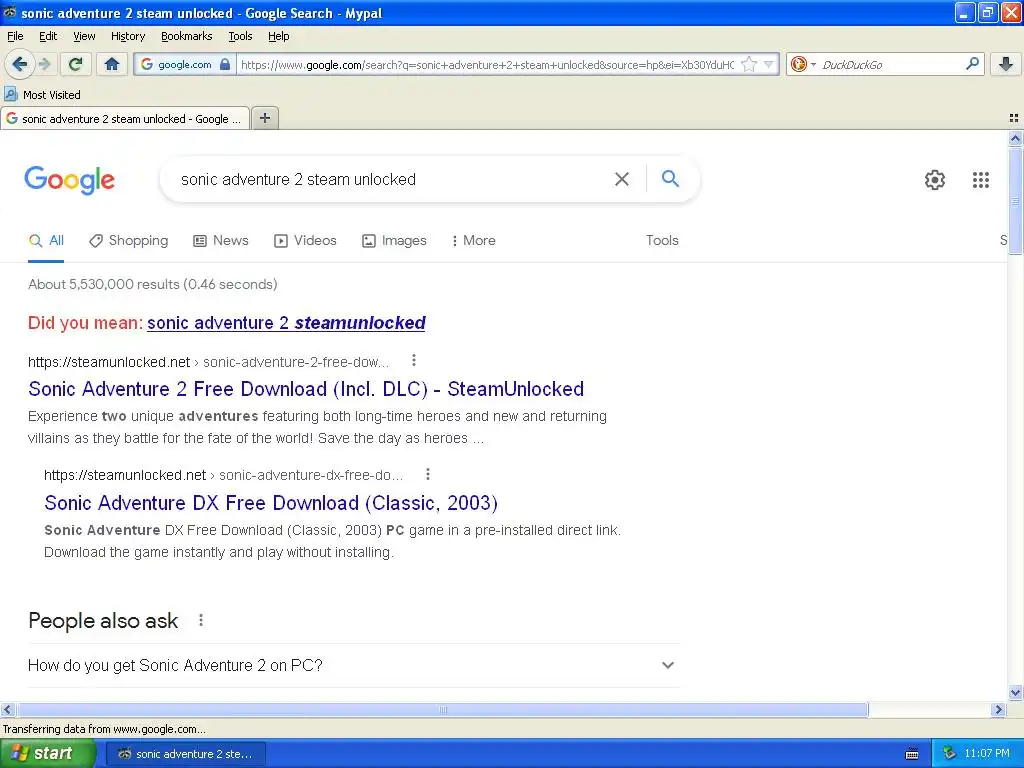1024x768 pixels.
Task: Open the three-dot menu beside sonic-adventure-dx result URL
Action: [x=428, y=474]
